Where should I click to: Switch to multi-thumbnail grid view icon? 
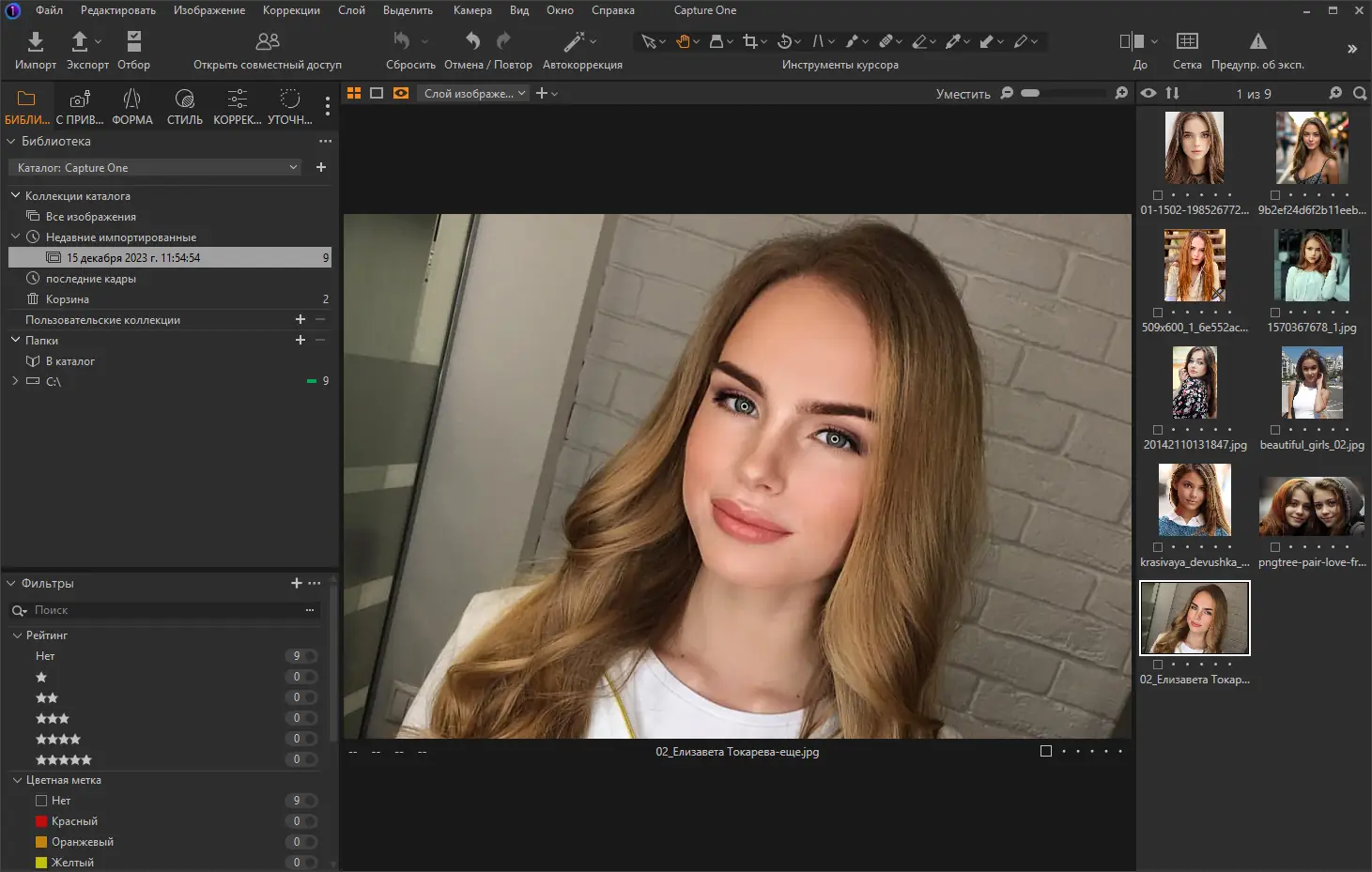coord(354,93)
